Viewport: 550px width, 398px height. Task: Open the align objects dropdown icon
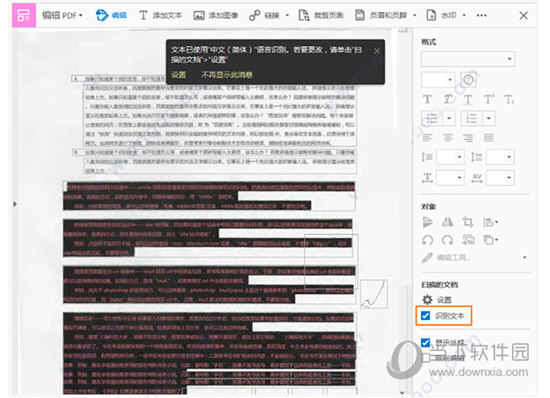(490, 222)
